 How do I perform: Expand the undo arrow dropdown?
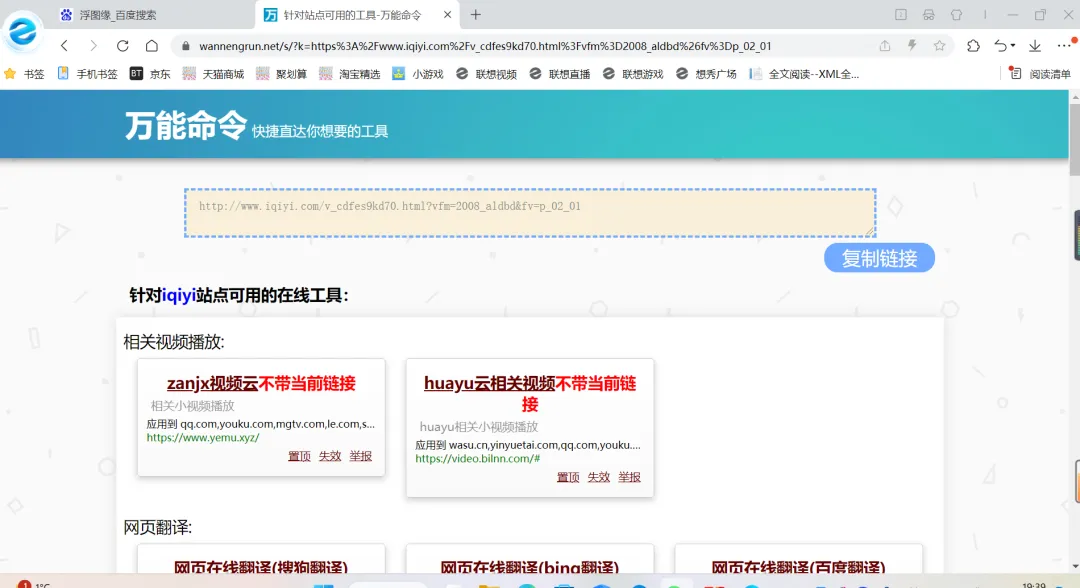[x=1013, y=46]
